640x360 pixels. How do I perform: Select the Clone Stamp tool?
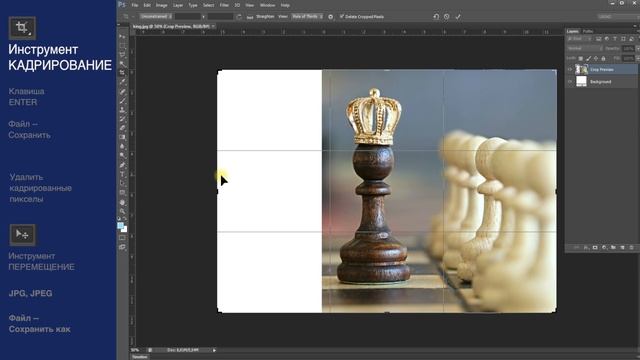coord(122,110)
